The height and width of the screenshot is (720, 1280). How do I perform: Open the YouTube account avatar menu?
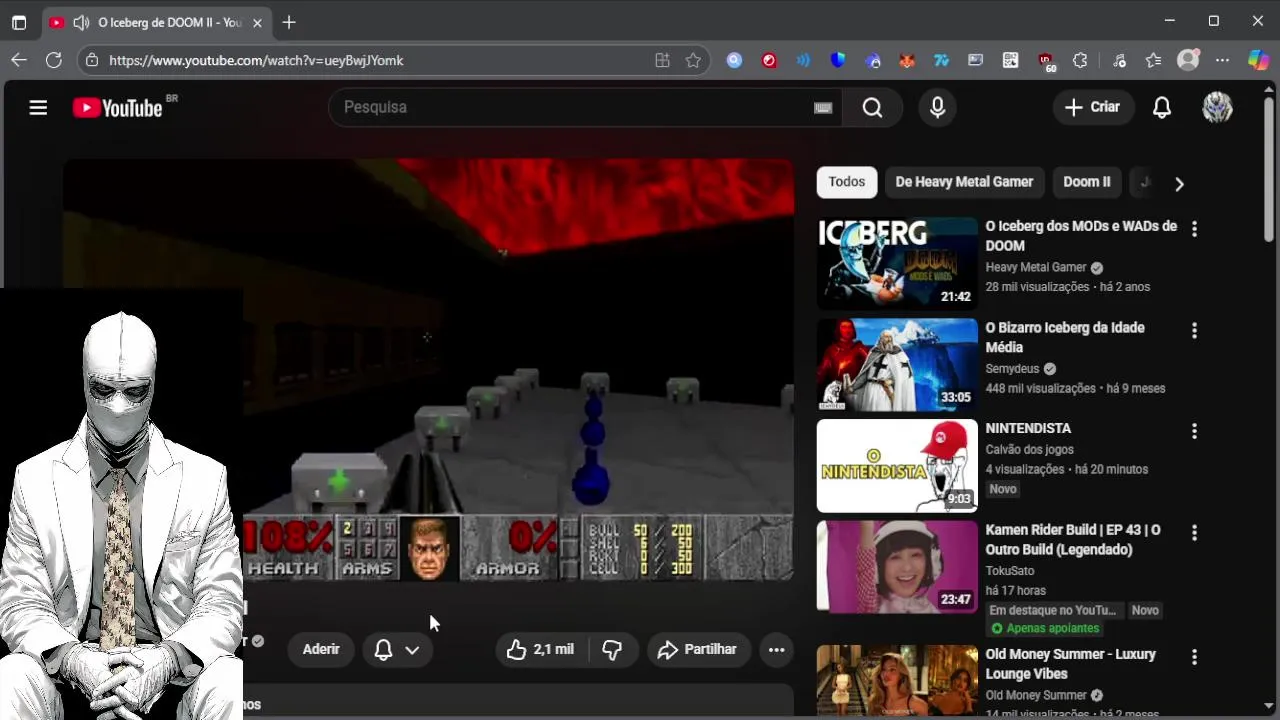click(x=1217, y=107)
